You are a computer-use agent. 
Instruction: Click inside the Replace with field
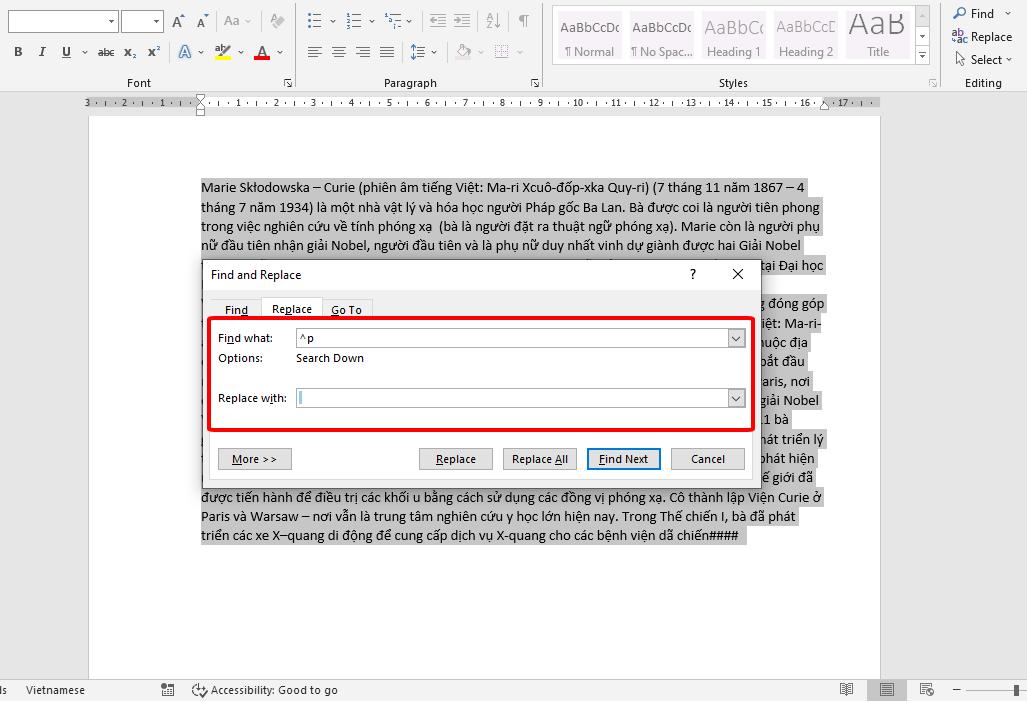coord(515,398)
